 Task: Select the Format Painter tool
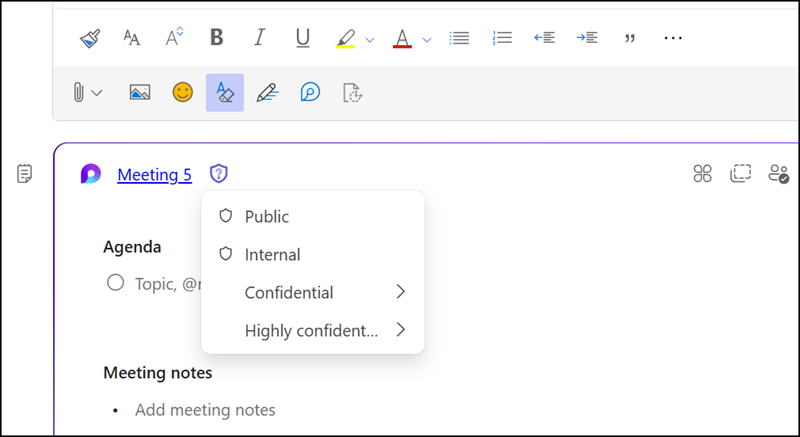pos(90,38)
